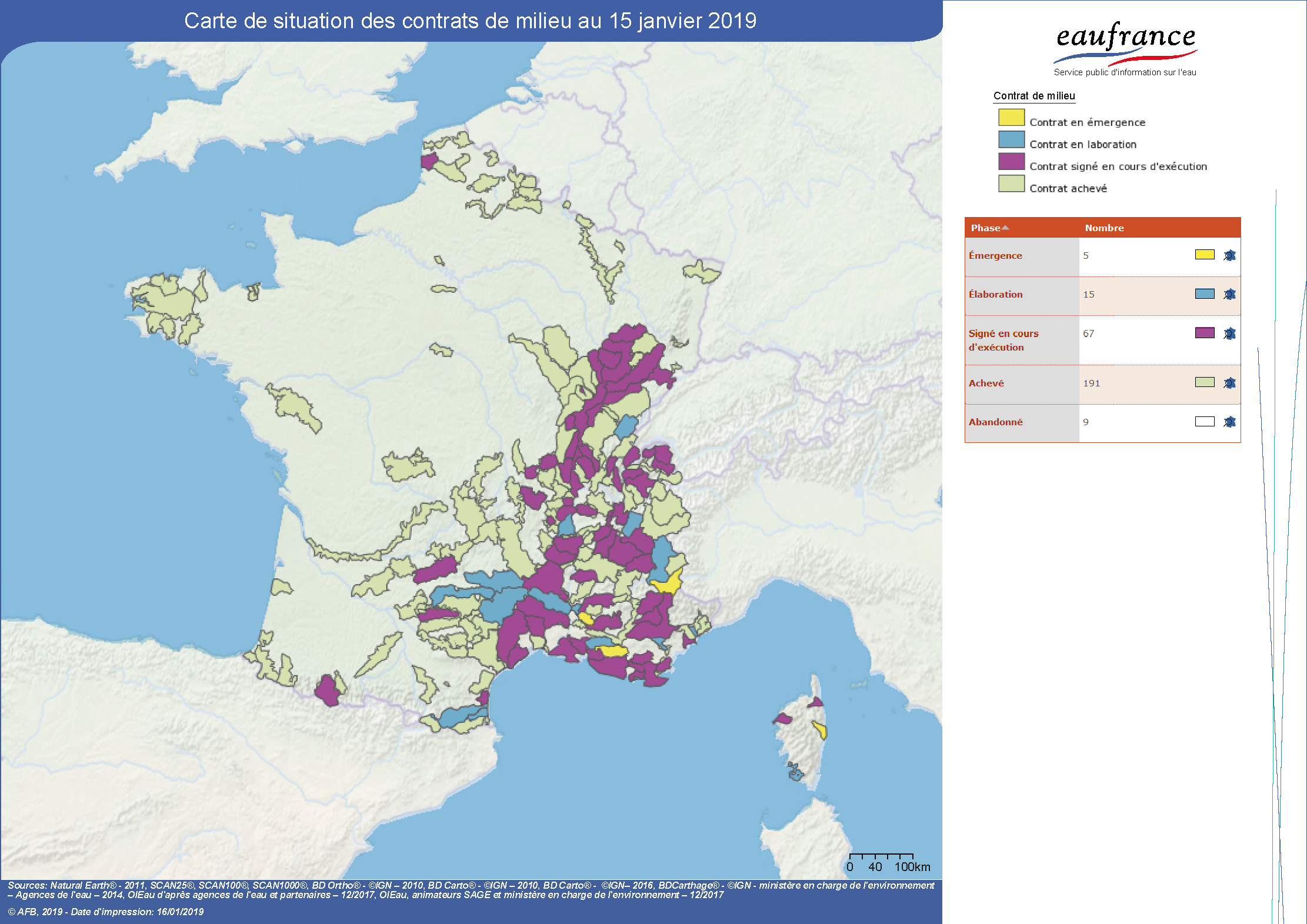Viewport: 1307px width, 924px height.
Task: Click blue Élaboration swatch in table
Action: coord(1205,293)
